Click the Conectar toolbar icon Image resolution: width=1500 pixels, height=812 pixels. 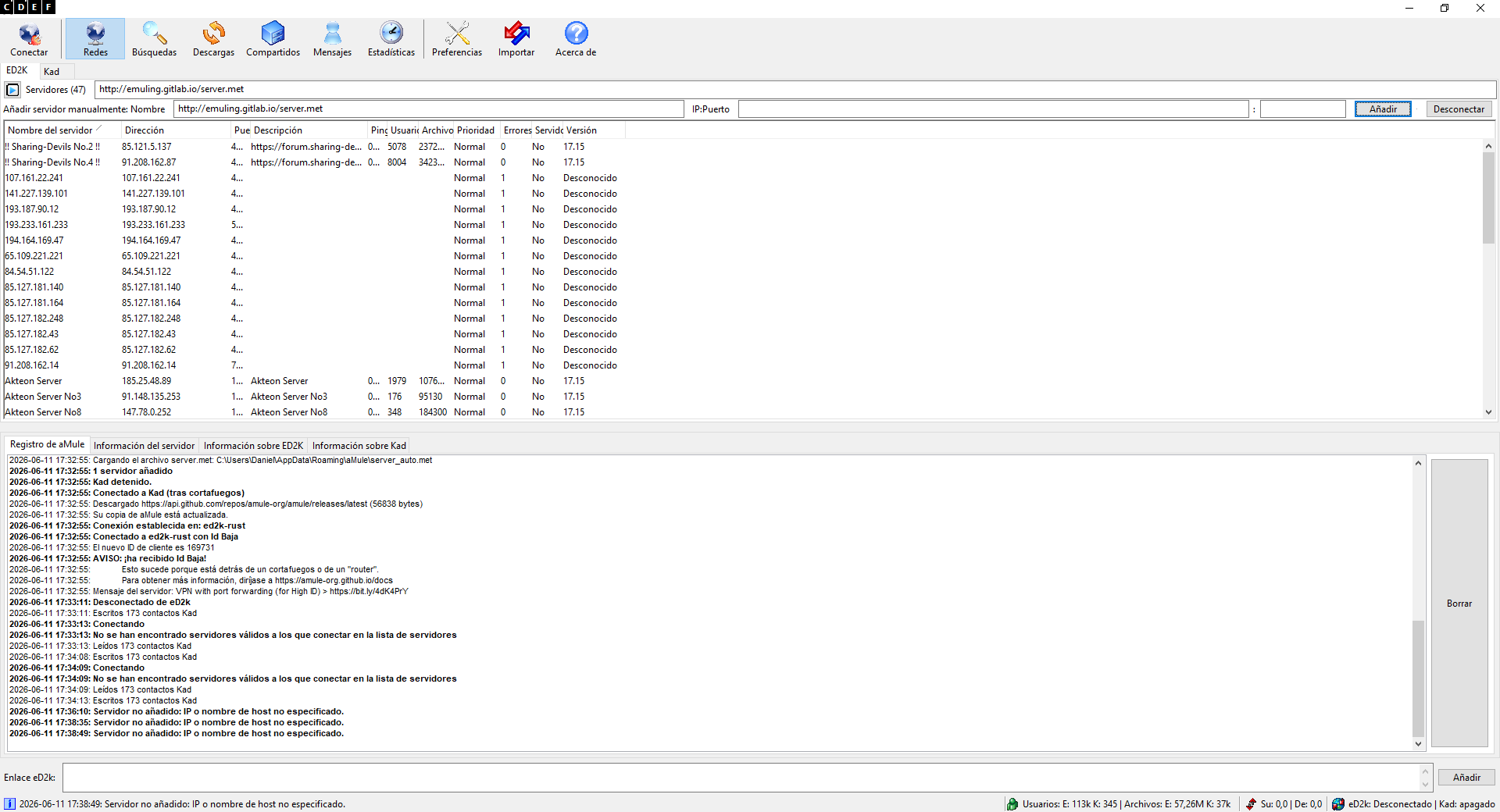[x=29, y=39]
